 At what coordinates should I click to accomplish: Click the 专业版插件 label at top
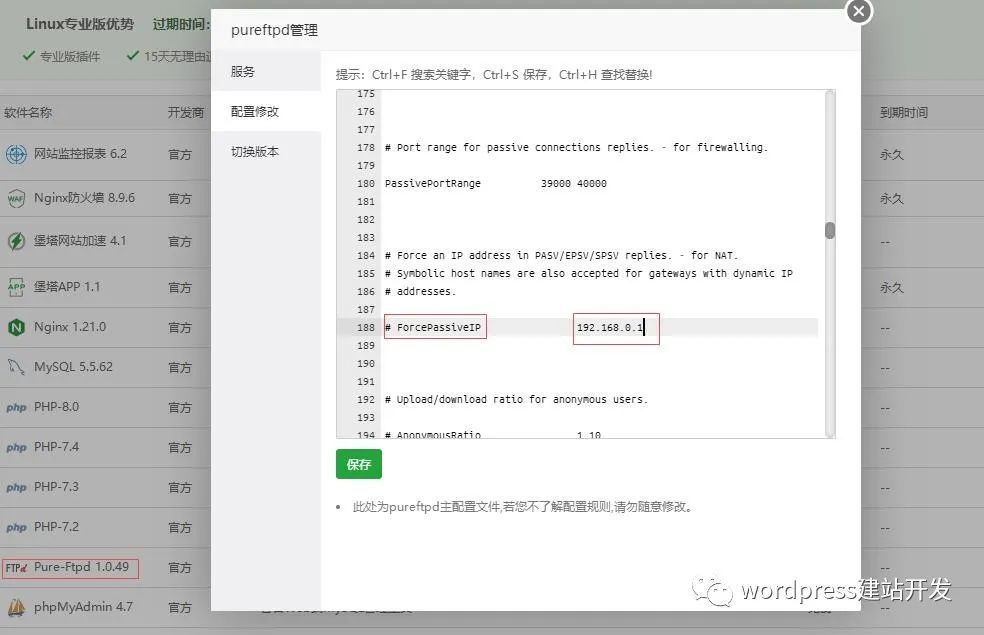coord(70,56)
